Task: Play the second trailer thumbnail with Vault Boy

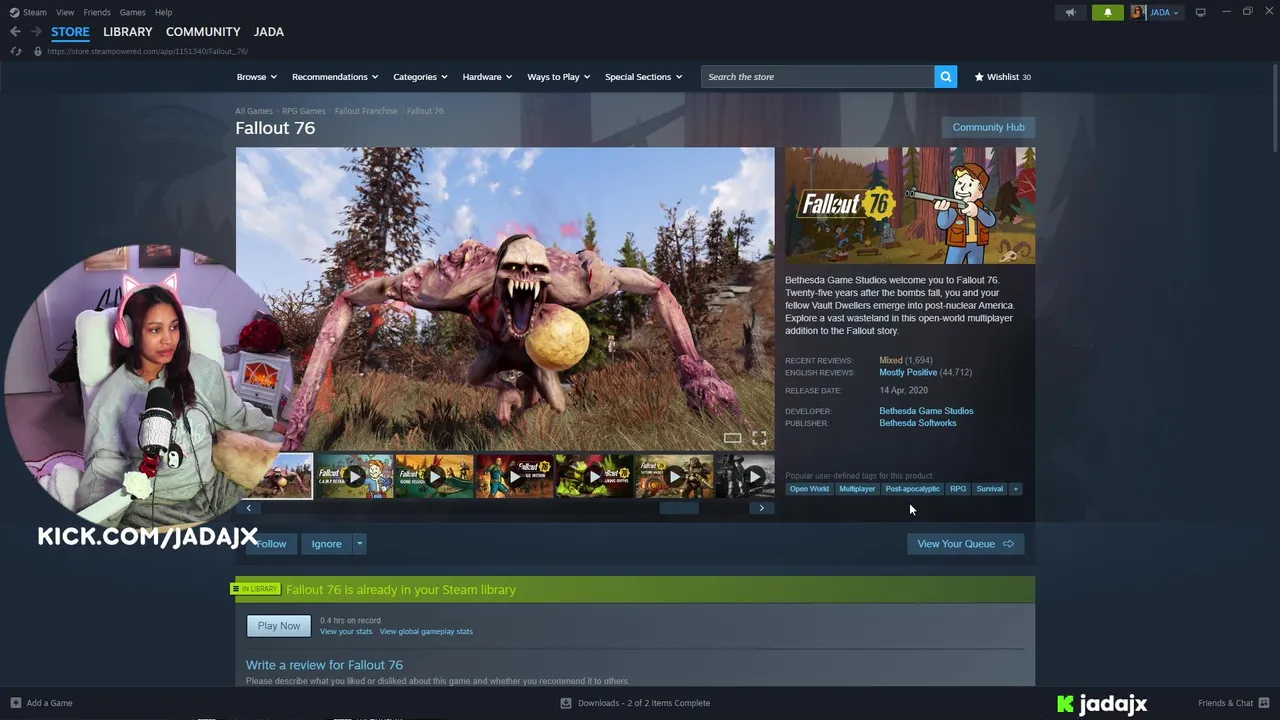Action: point(354,477)
